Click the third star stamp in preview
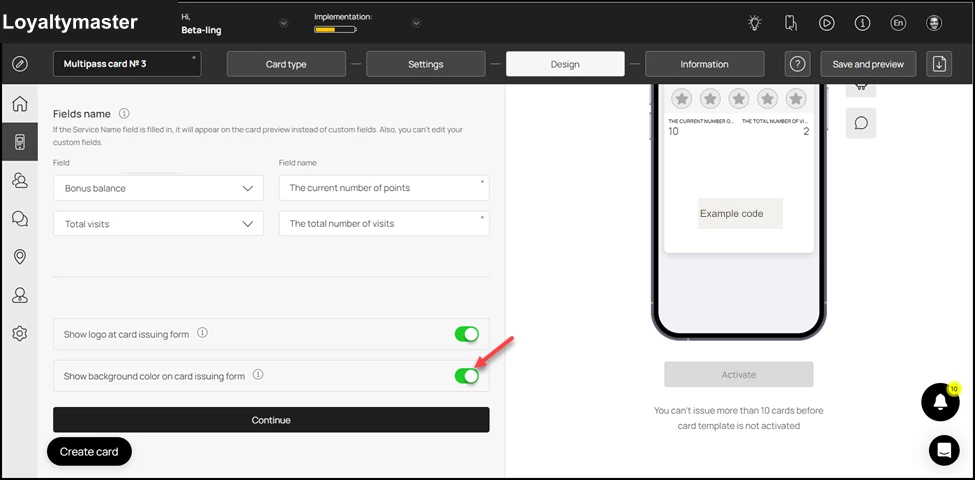The image size is (975, 480). (x=739, y=98)
